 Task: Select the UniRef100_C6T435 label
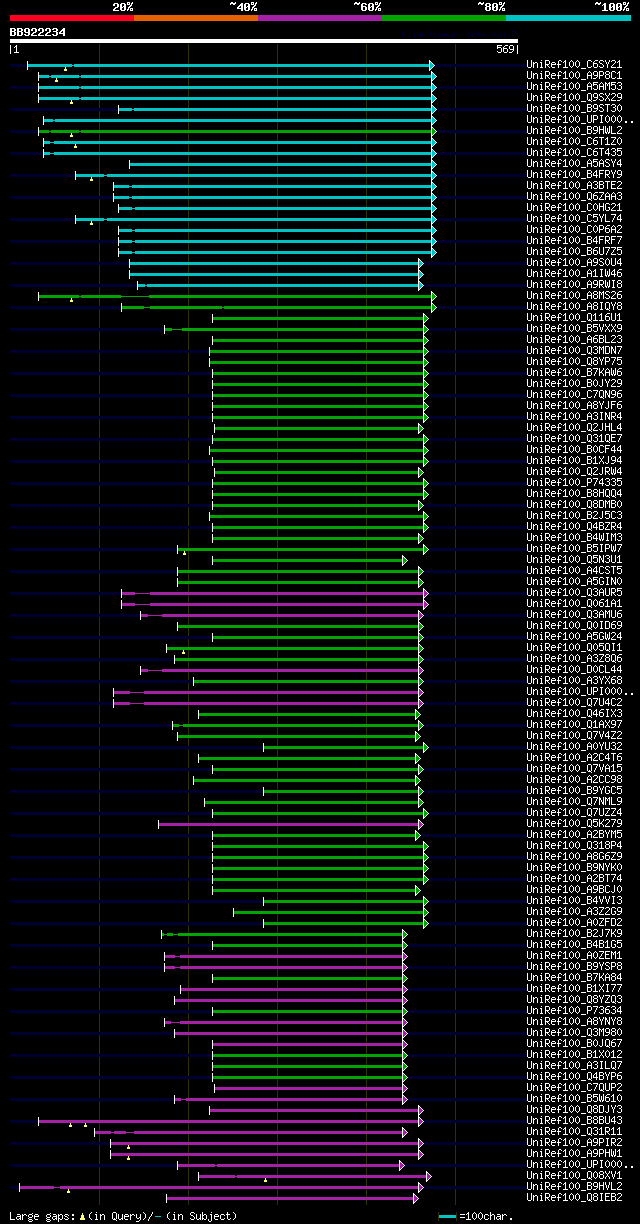pos(574,153)
